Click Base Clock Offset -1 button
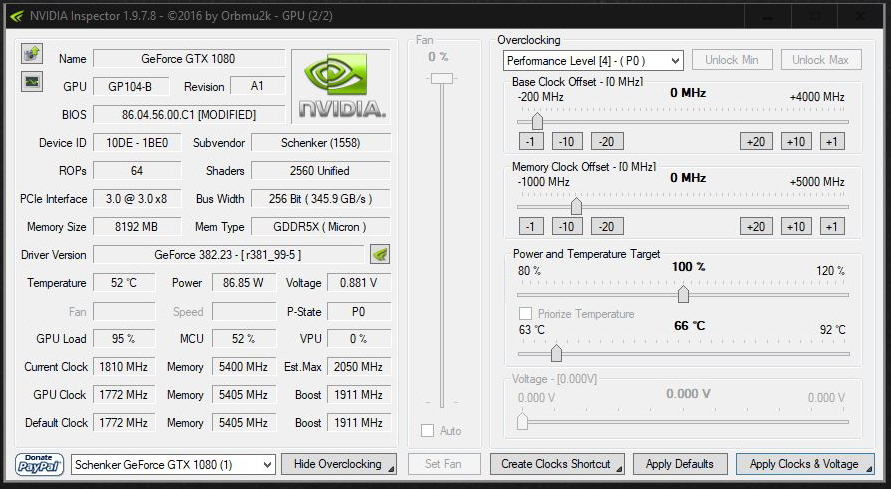Screen dimensions: 891x489 click(x=531, y=141)
